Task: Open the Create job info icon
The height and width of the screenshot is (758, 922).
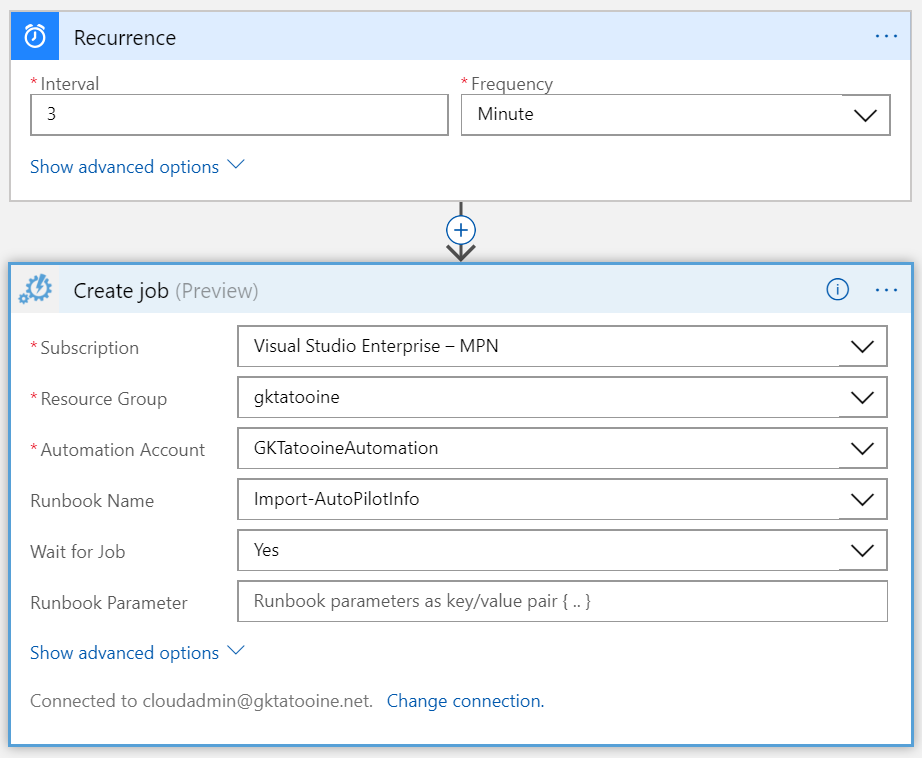Action: pos(837,290)
